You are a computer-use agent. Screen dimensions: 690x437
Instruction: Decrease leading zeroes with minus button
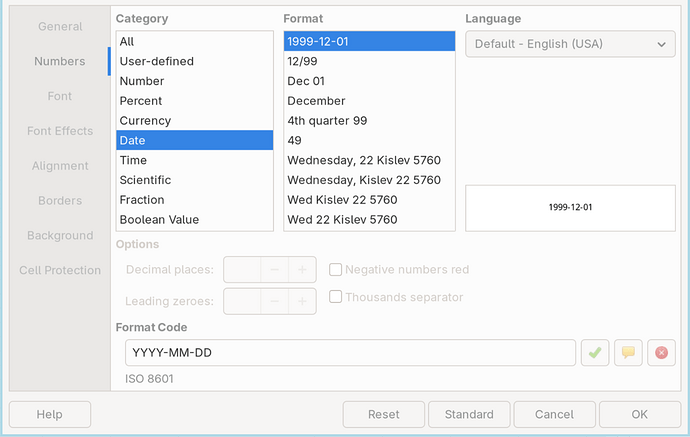(274, 301)
